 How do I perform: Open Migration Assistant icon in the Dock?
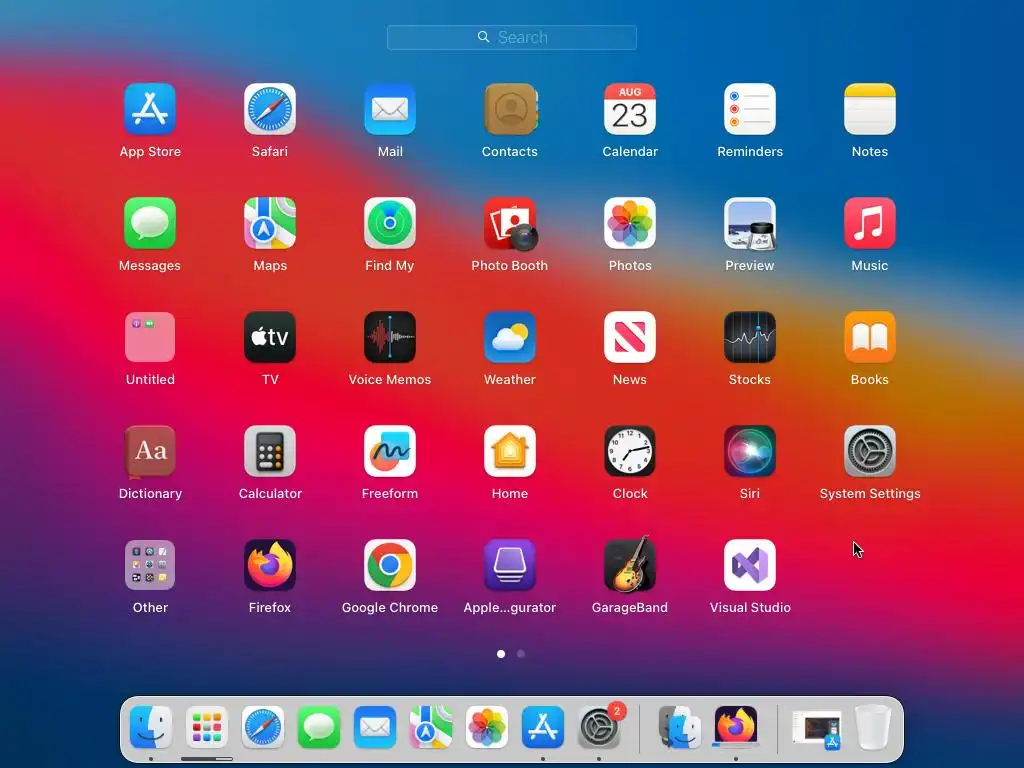pos(679,727)
